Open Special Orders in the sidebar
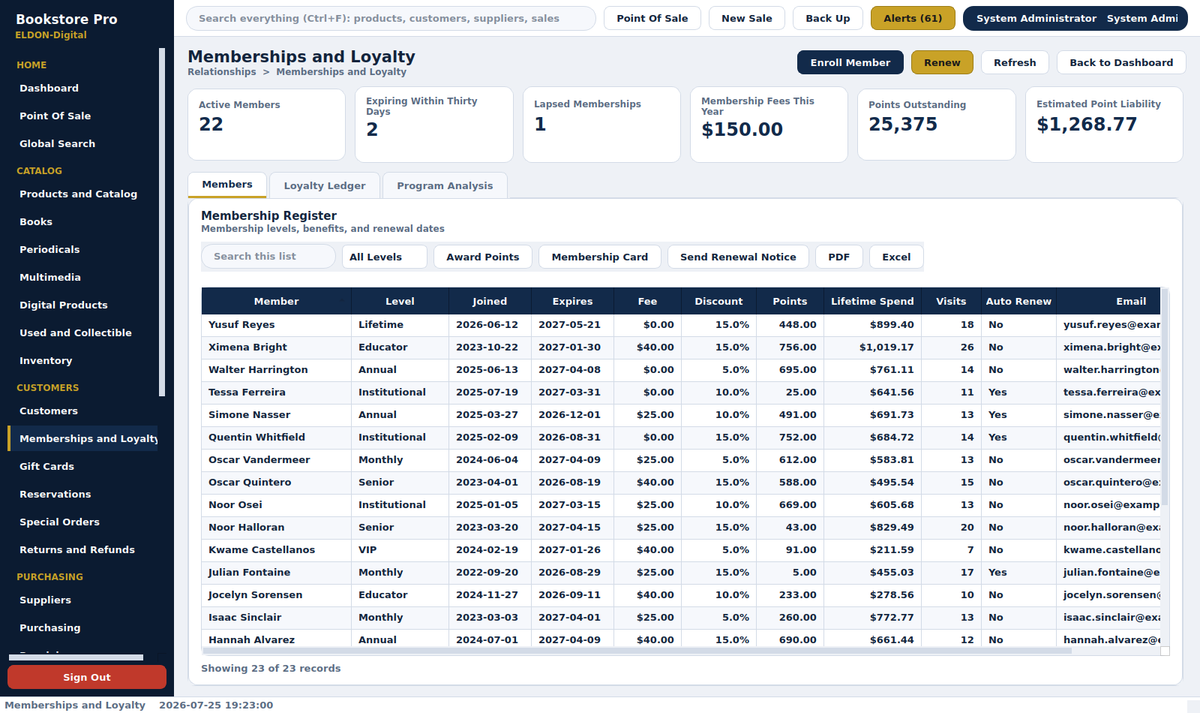The width and height of the screenshot is (1200, 713). (82, 522)
